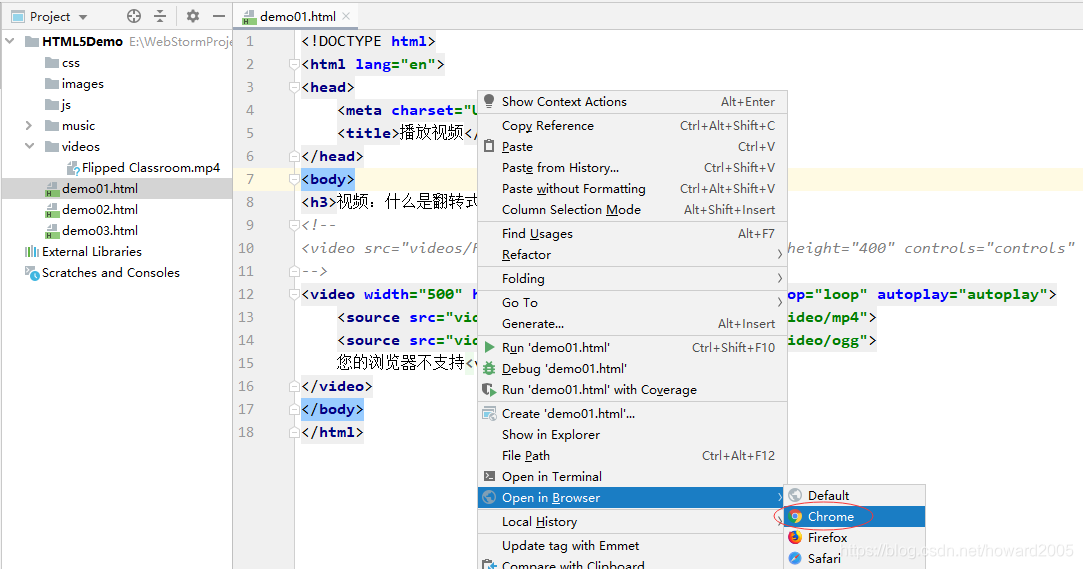Collapse the videos folder arrow
This screenshot has width=1083, height=569.
[x=29, y=146]
